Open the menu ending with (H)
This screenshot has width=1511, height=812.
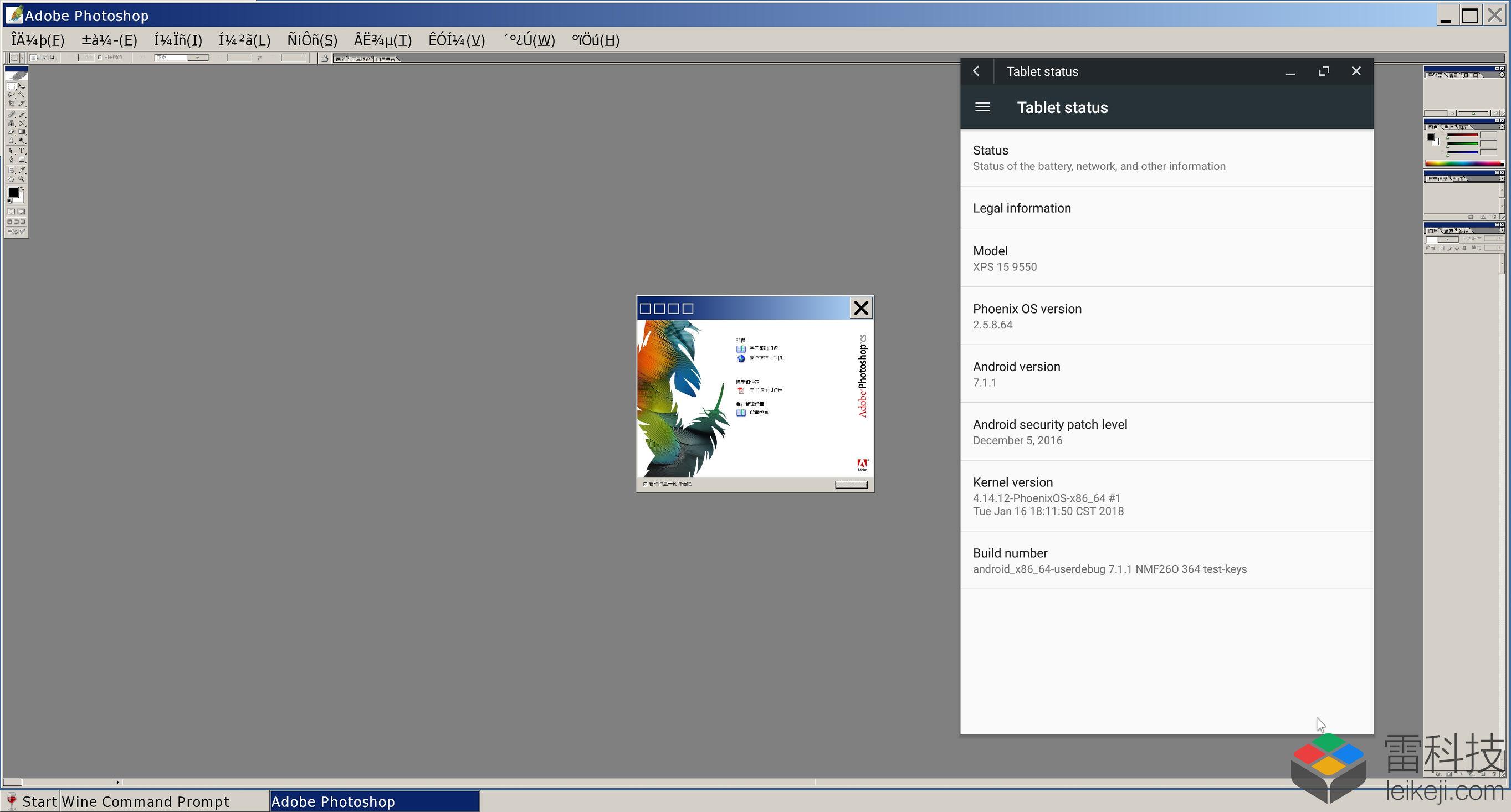[x=595, y=40]
